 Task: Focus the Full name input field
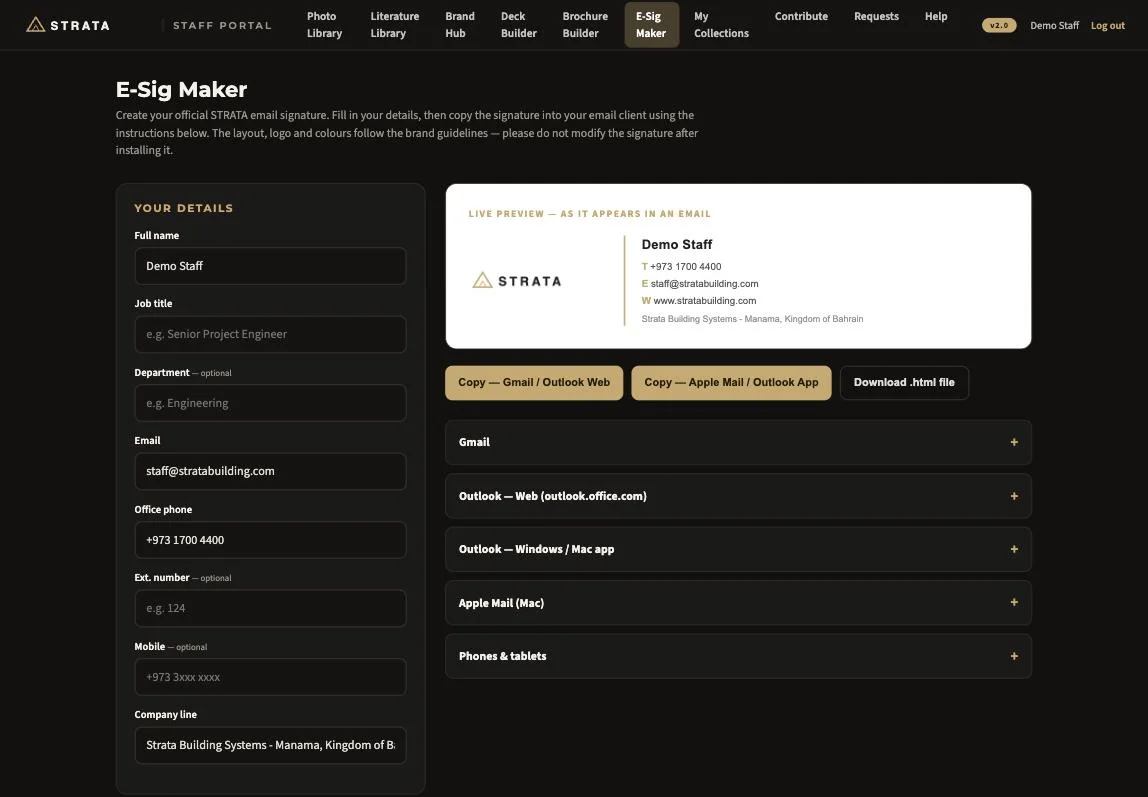point(270,266)
